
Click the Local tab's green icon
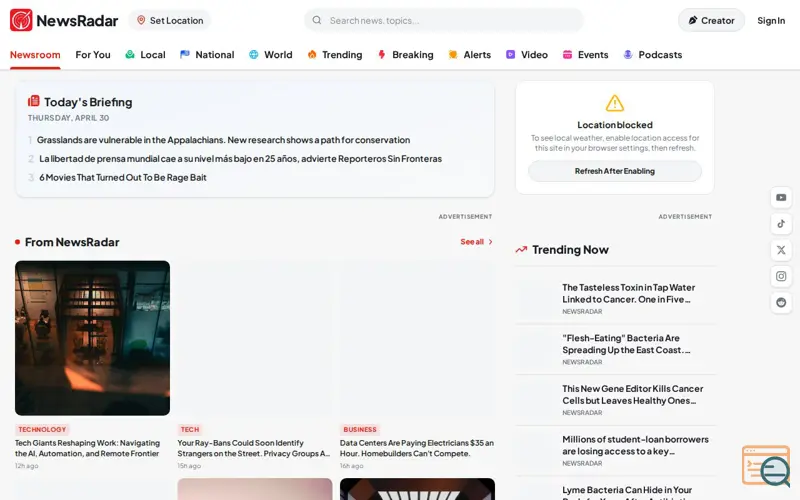(x=130, y=55)
